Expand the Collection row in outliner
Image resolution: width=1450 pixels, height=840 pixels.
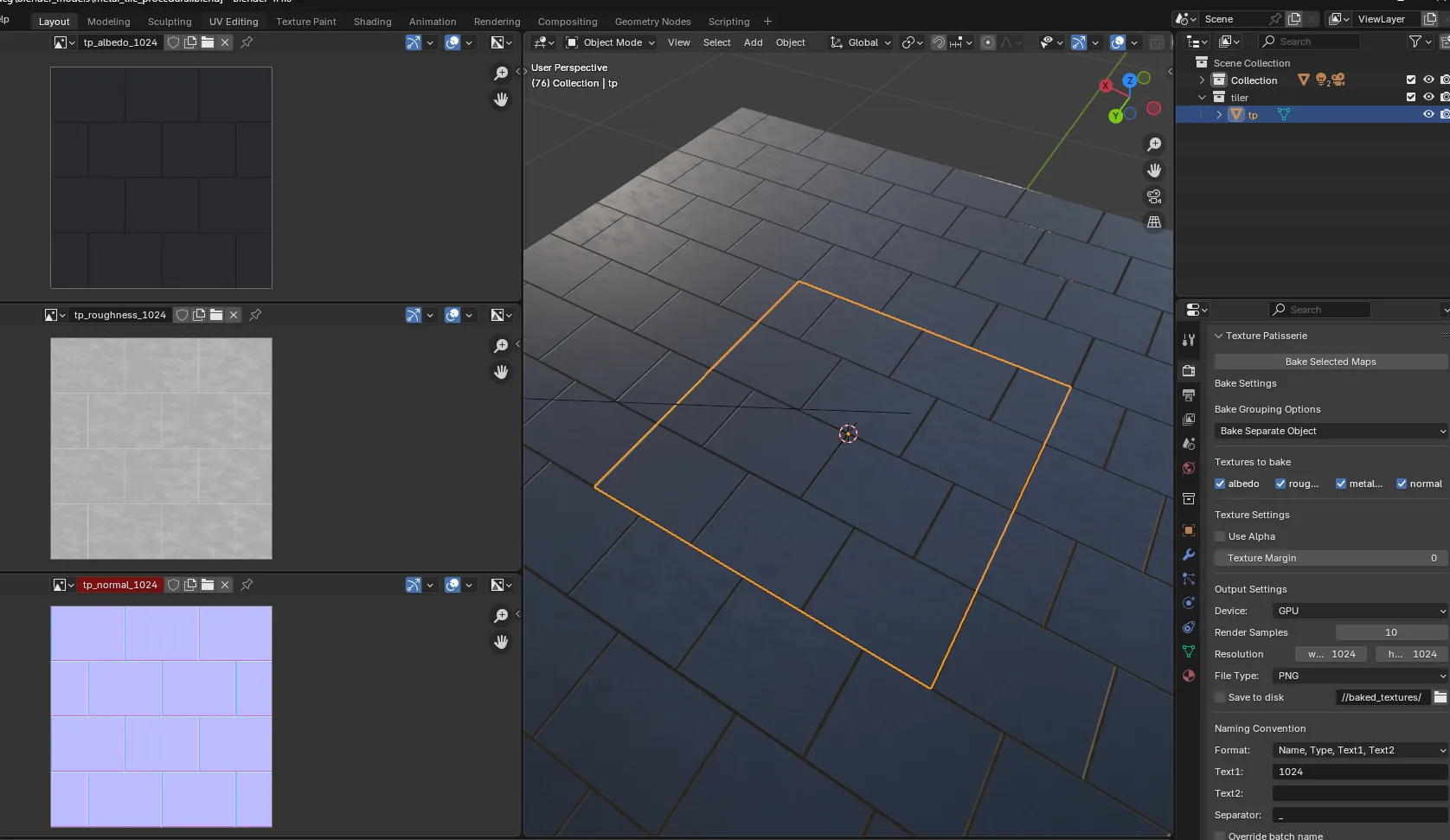1202,80
